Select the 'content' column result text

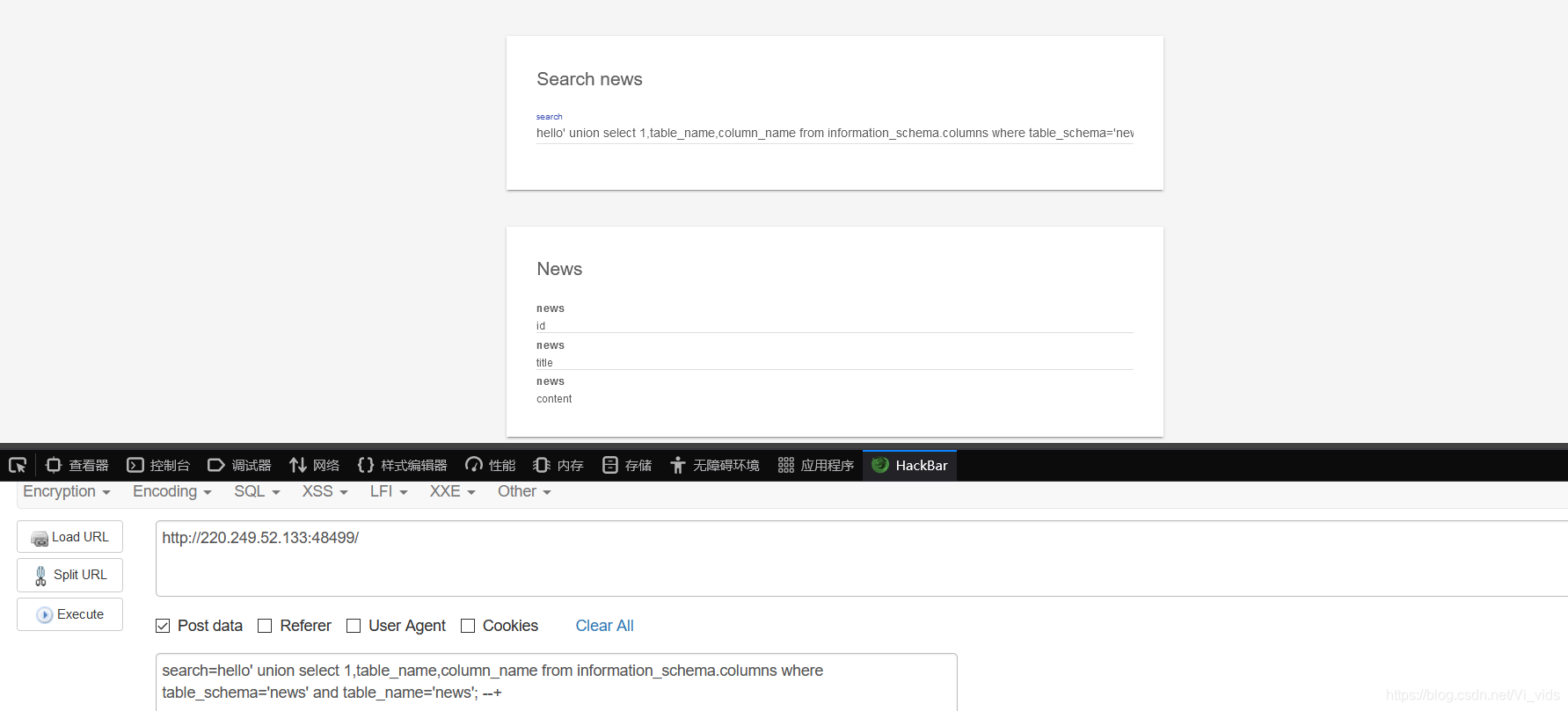[x=554, y=399]
